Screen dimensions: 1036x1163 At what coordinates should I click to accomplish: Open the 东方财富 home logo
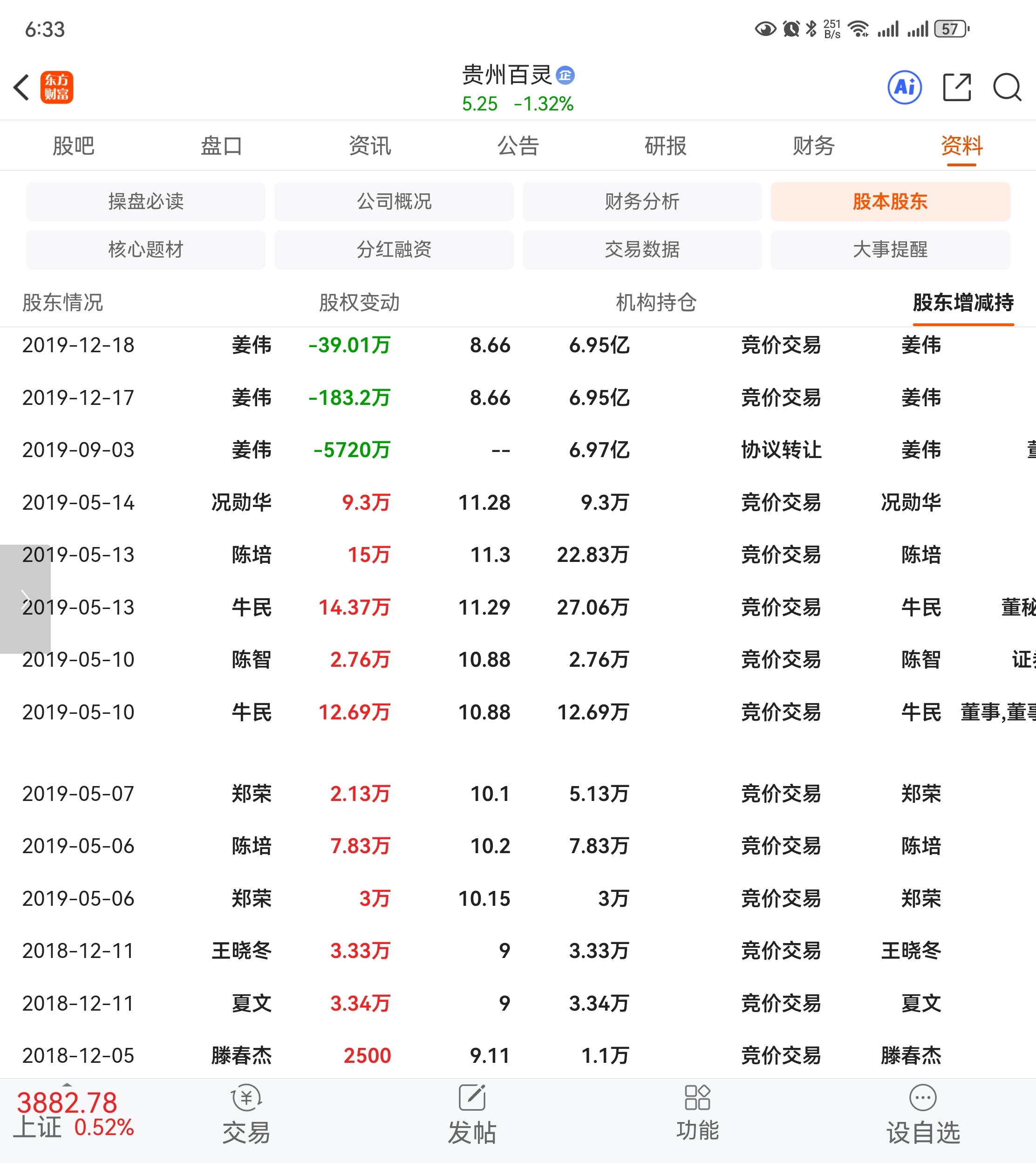57,87
